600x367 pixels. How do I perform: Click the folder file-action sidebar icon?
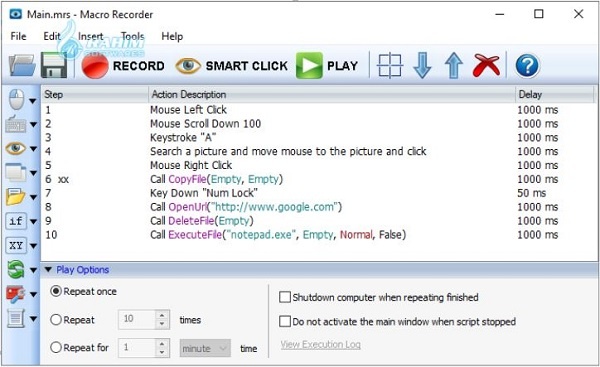16,197
